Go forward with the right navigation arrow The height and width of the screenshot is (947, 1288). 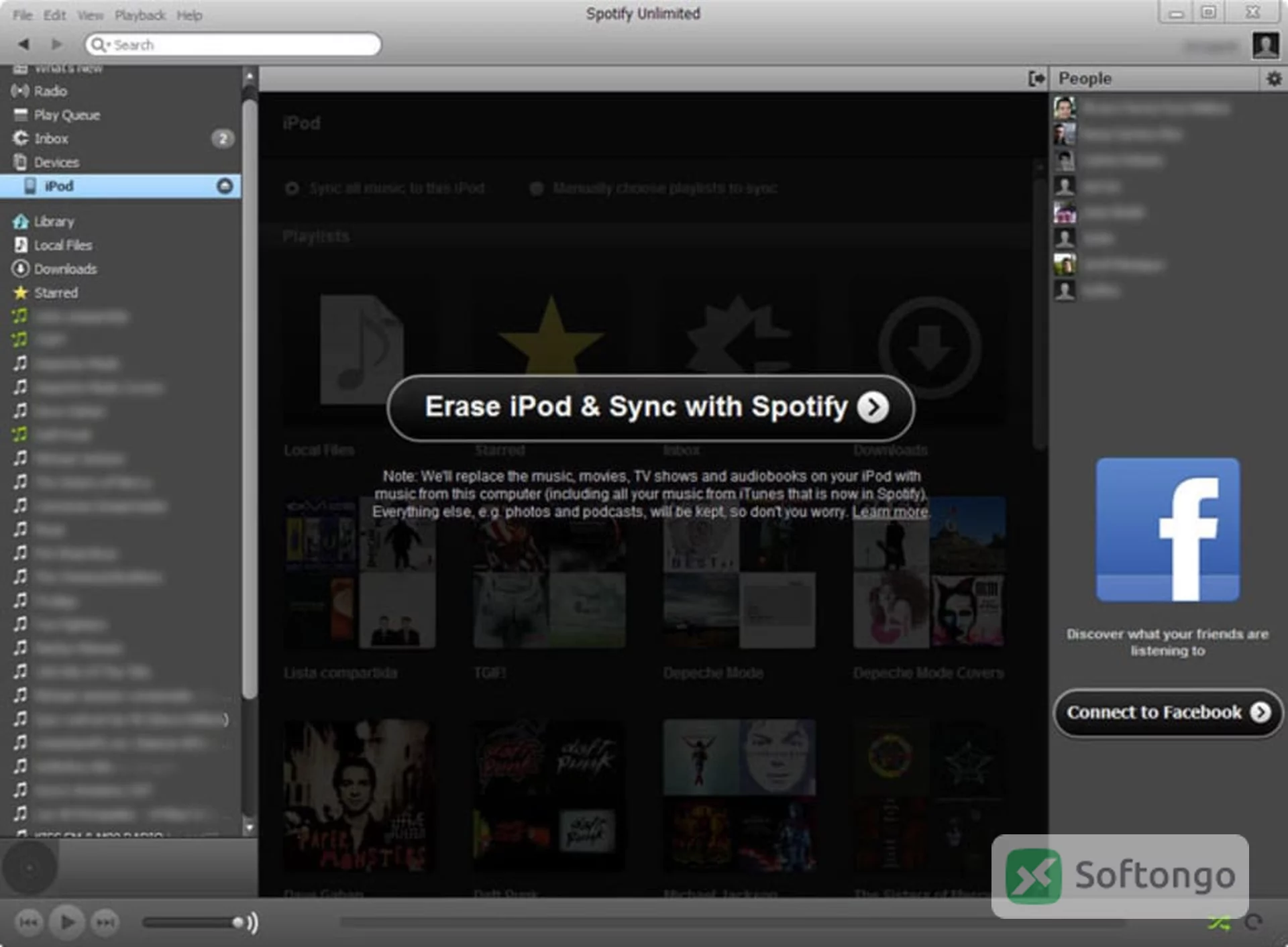56,44
